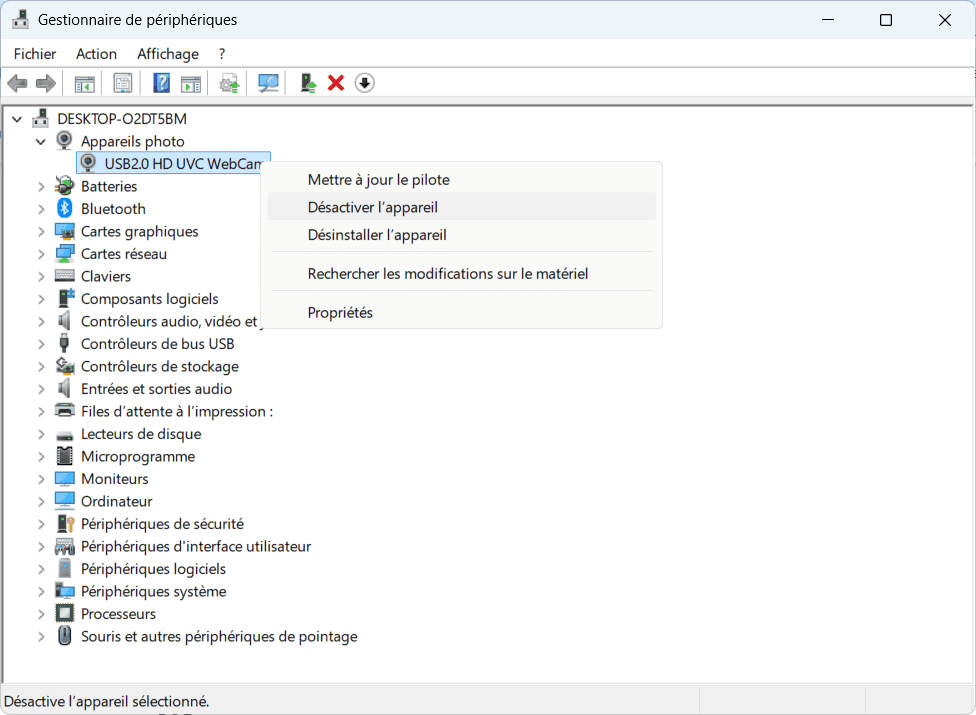Click the Bluetooth category icon
Image resolution: width=976 pixels, height=715 pixels.
tap(65, 208)
